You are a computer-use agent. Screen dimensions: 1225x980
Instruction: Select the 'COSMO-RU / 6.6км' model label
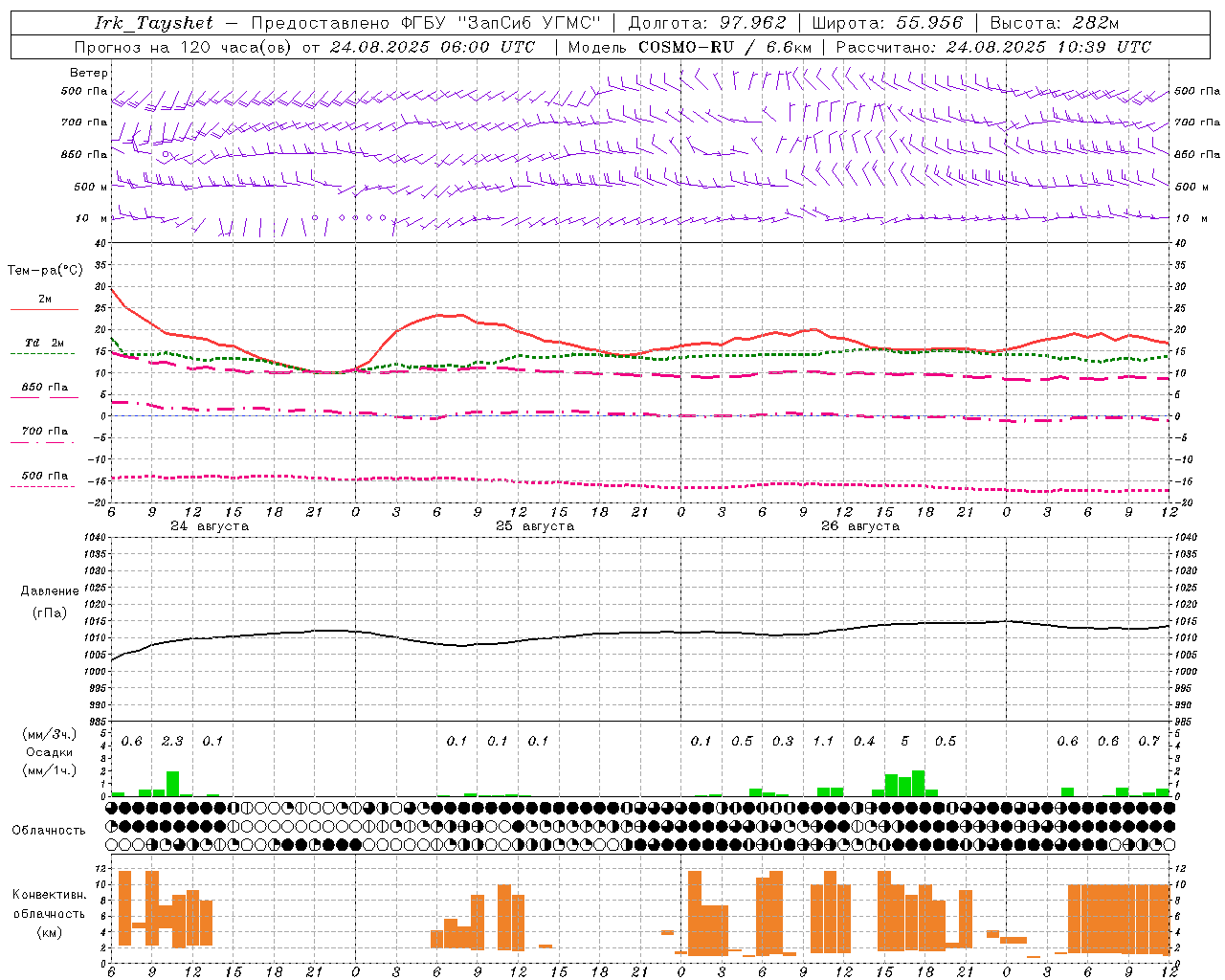[x=725, y=47]
